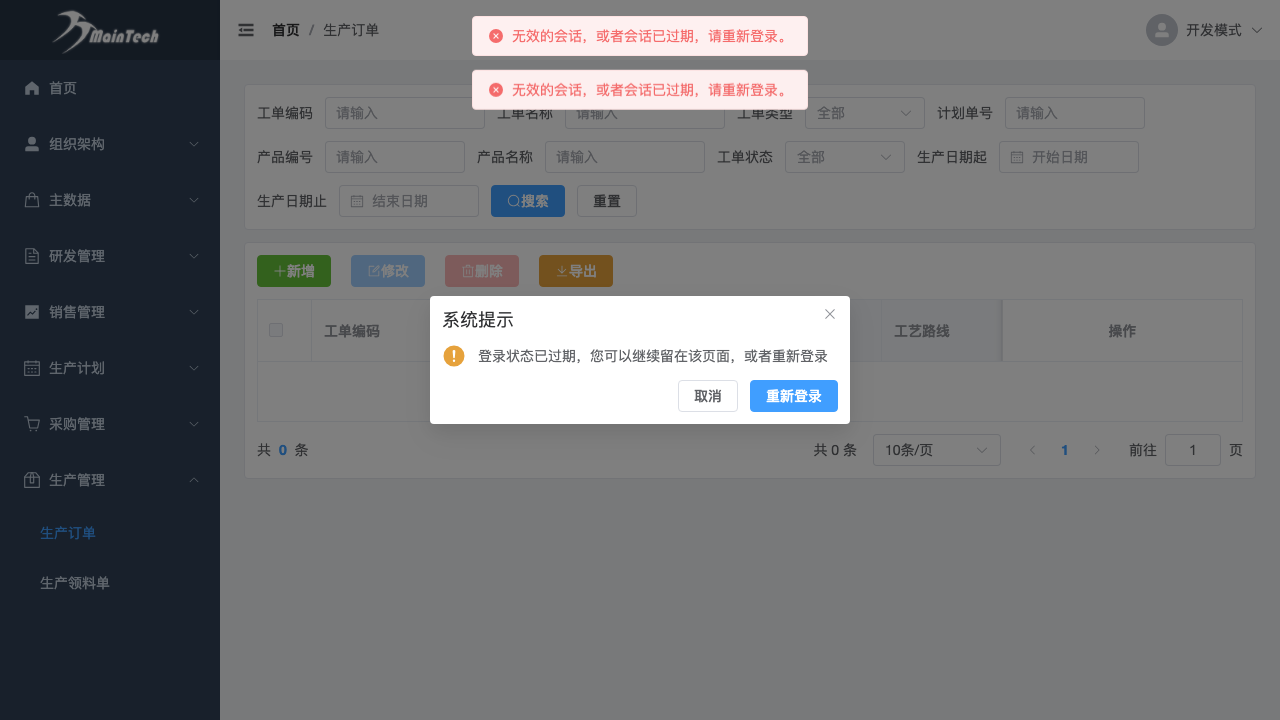The image size is (1280, 720).
Task: Click the 生产计划 calendar icon
Action: [32, 368]
